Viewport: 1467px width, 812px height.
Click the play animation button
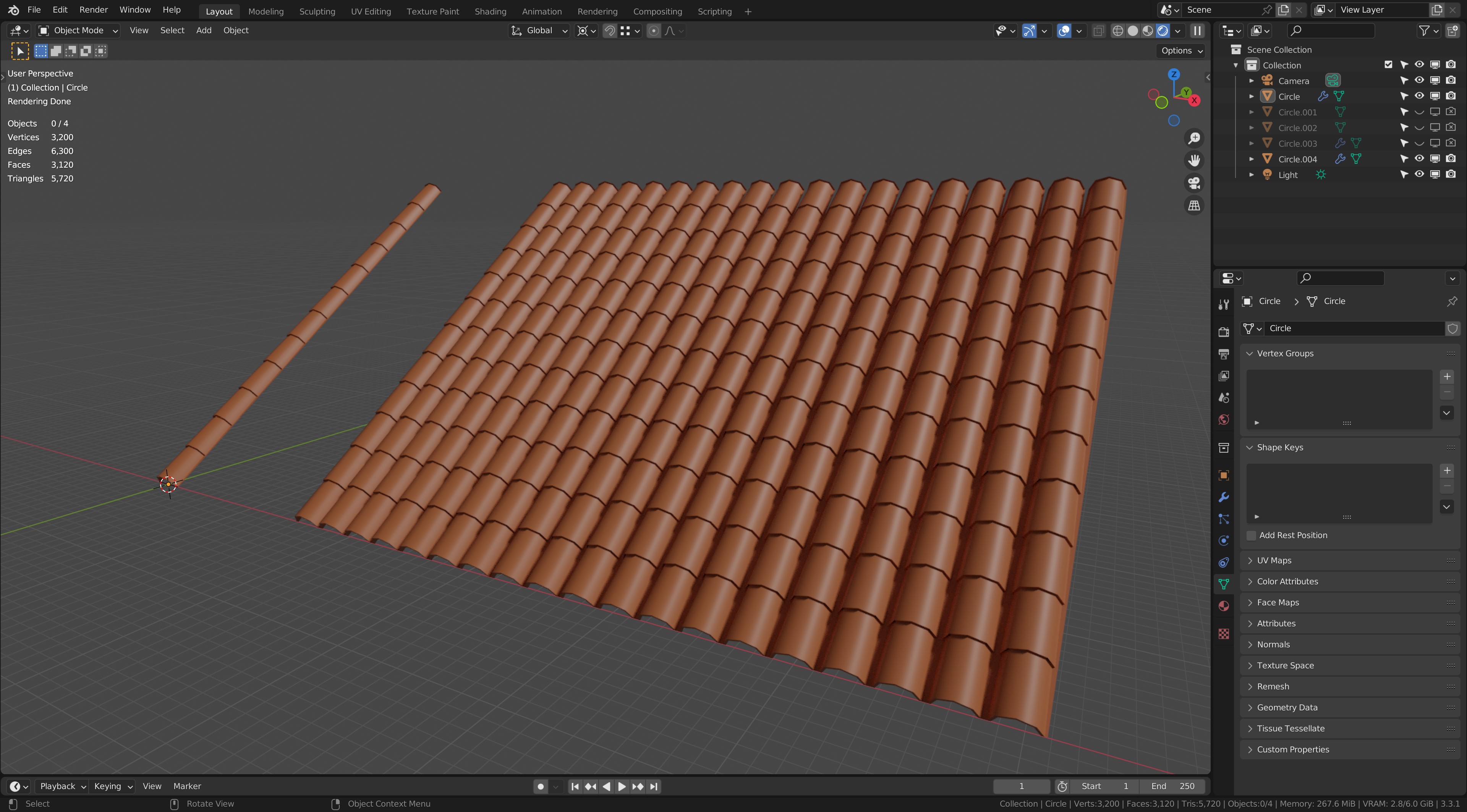(621, 786)
